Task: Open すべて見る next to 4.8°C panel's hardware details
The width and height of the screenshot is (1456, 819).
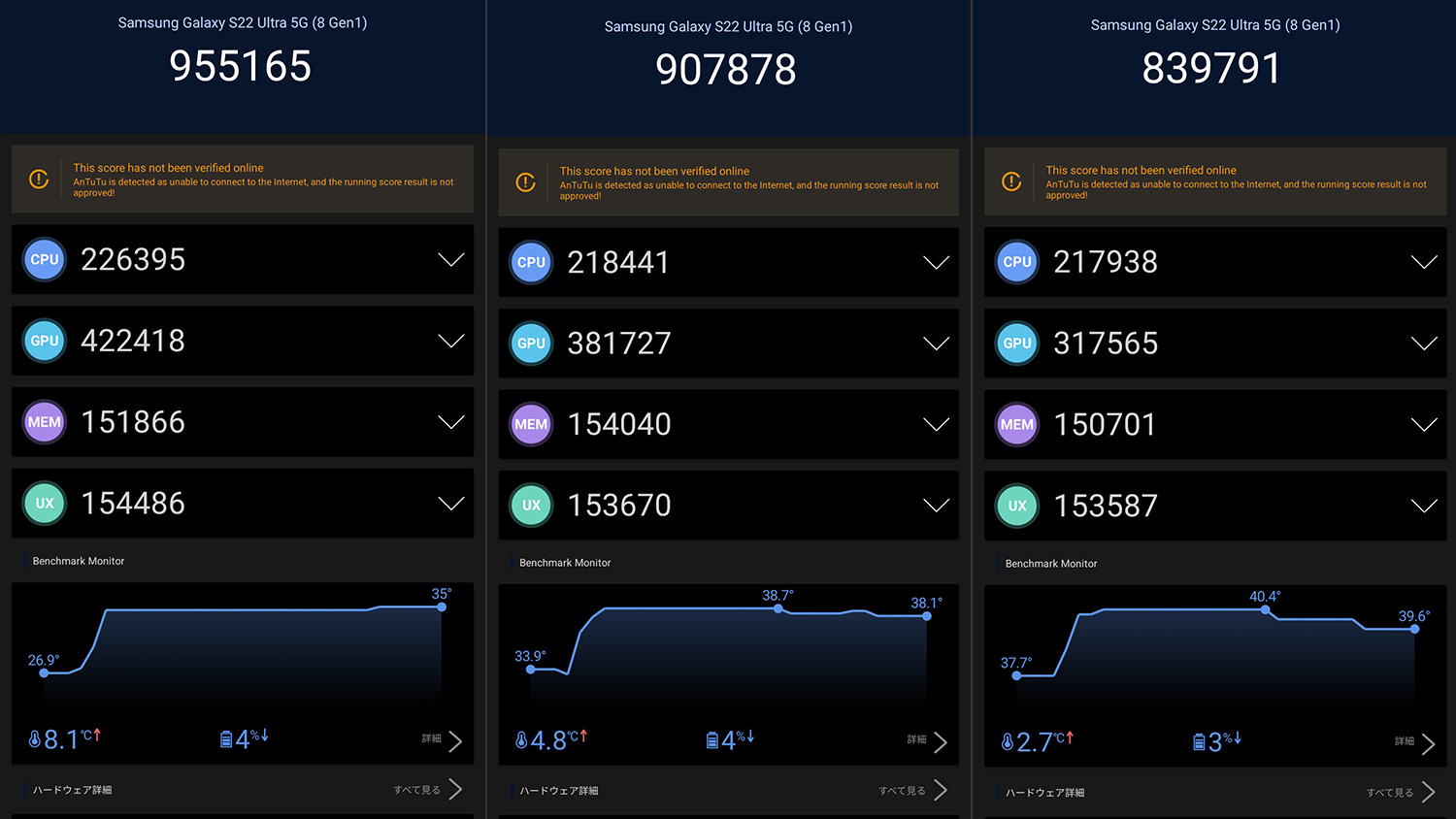Action: point(912,791)
